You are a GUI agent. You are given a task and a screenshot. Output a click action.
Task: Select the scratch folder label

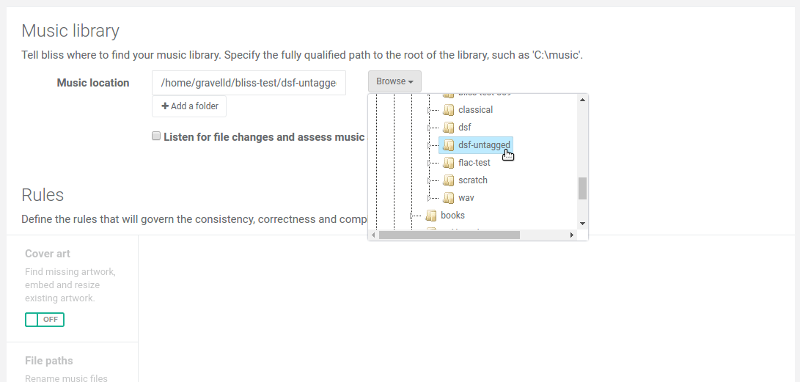pyautogui.click(x=473, y=180)
